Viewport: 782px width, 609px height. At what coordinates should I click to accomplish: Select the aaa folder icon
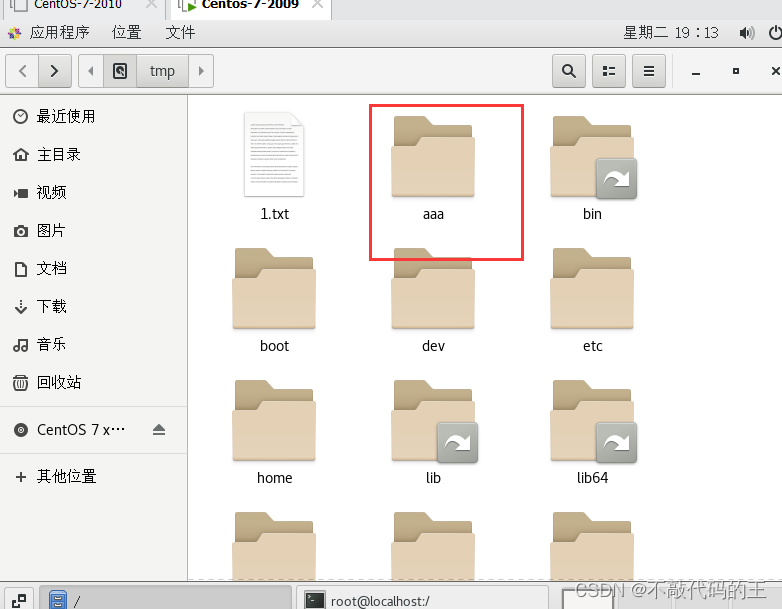coord(433,156)
